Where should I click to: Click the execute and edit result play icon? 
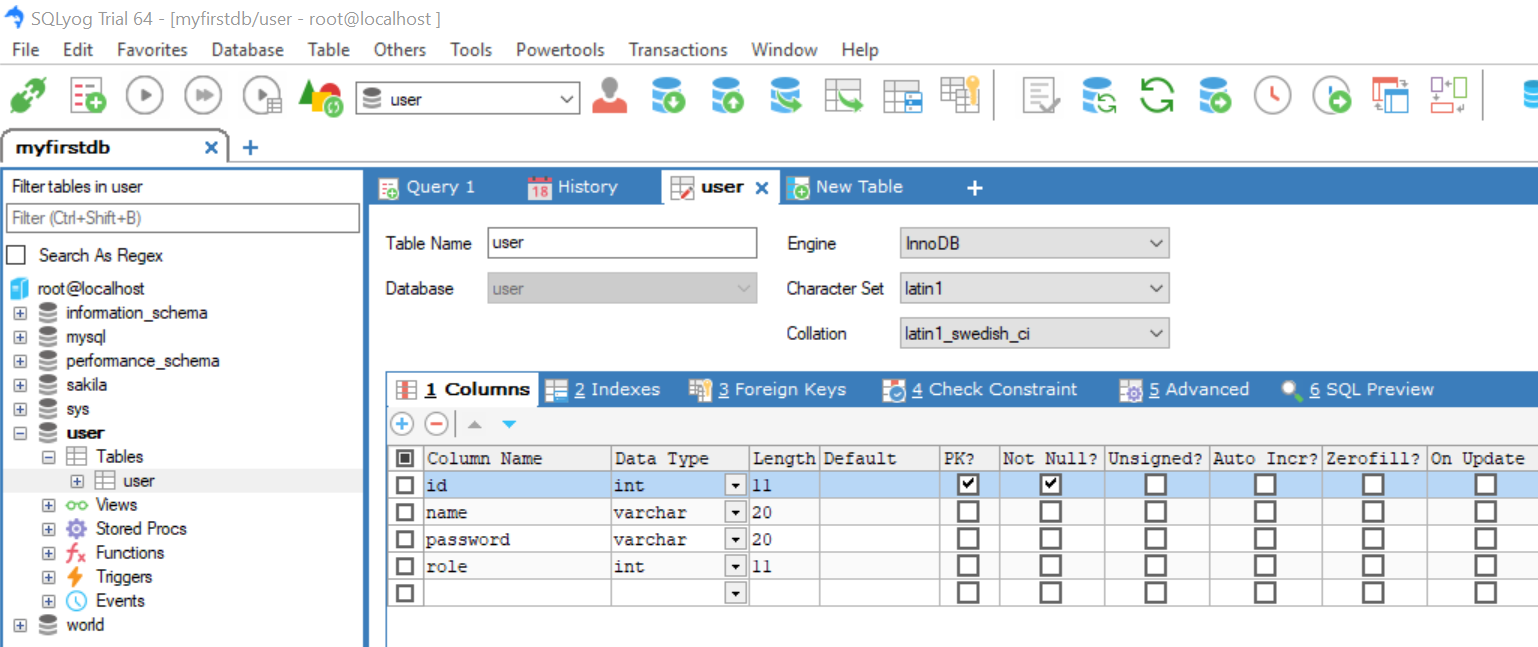click(x=262, y=96)
